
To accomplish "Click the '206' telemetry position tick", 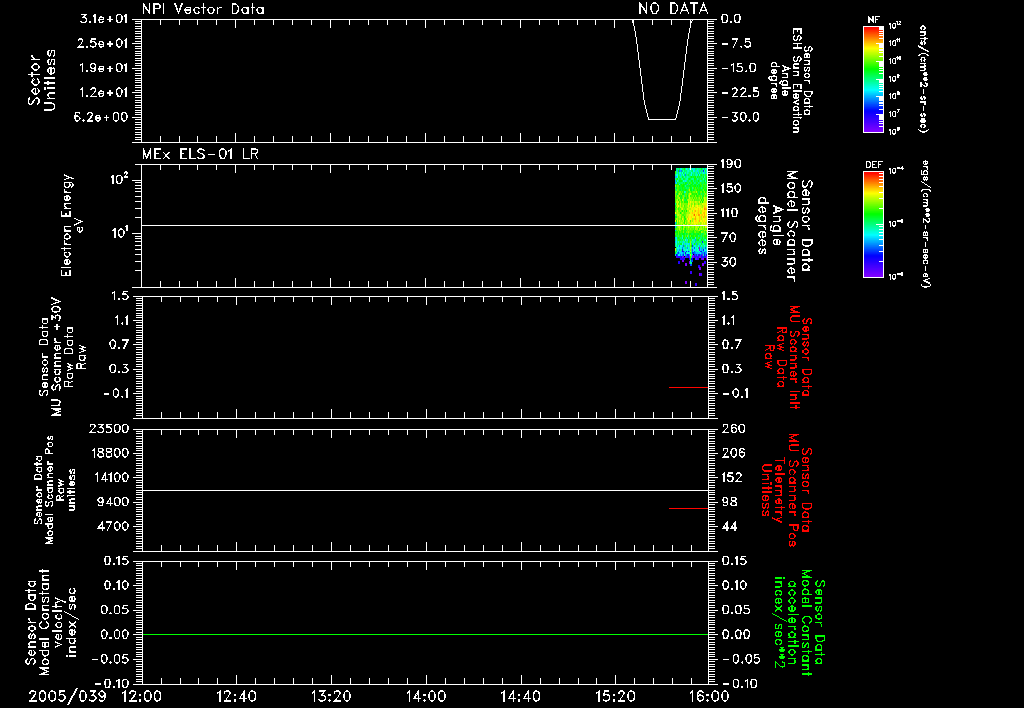I will click(732, 453).
